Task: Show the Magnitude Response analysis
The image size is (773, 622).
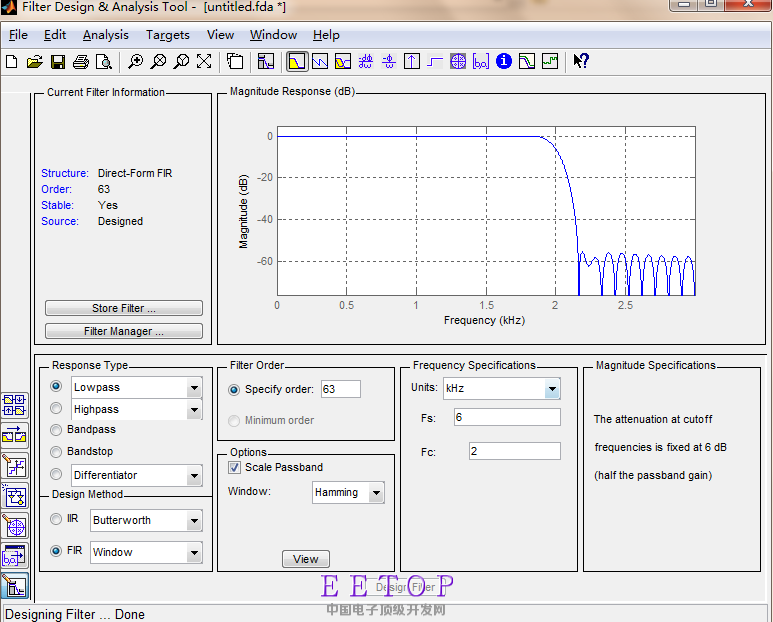Action: (x=297, y=62)
